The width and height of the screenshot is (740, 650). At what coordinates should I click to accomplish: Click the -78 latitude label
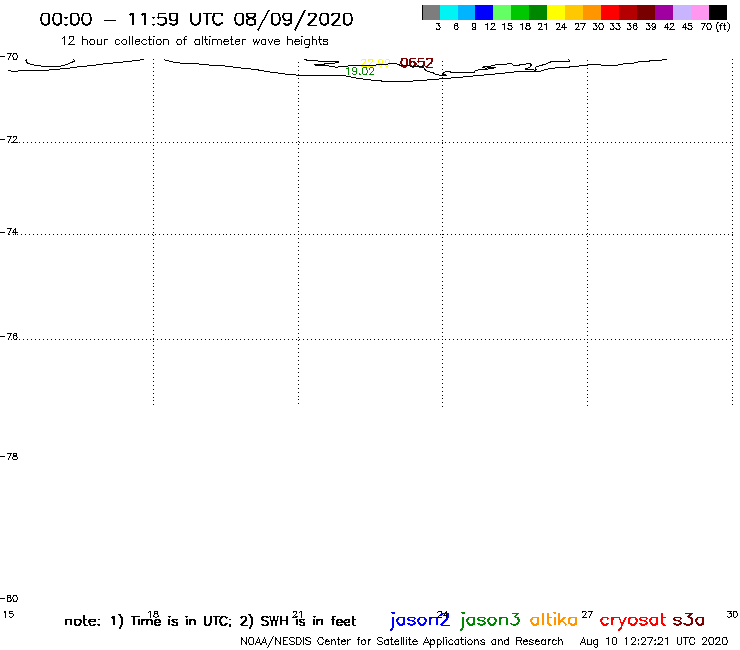tap(9, 456)
